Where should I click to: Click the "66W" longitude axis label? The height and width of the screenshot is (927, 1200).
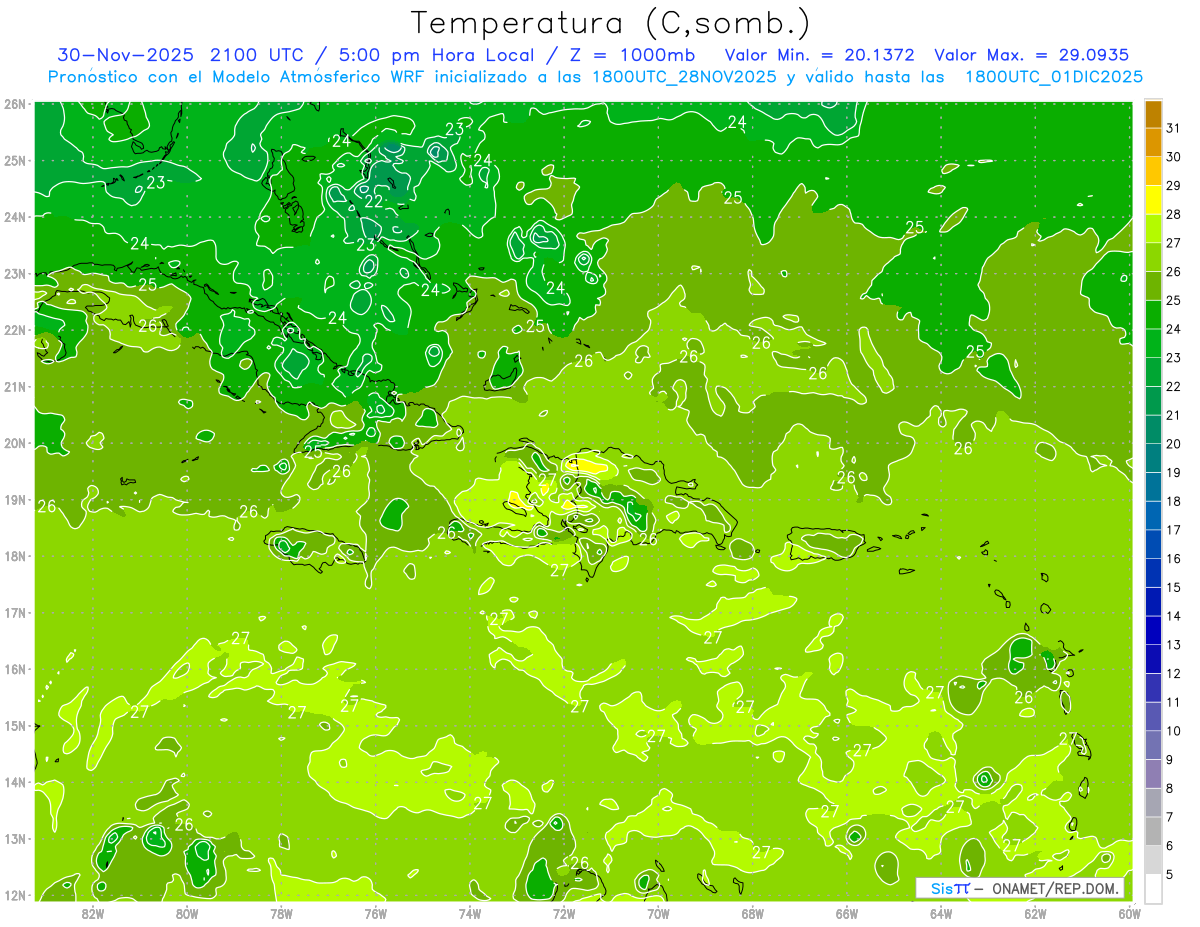[x=847, y=913]
